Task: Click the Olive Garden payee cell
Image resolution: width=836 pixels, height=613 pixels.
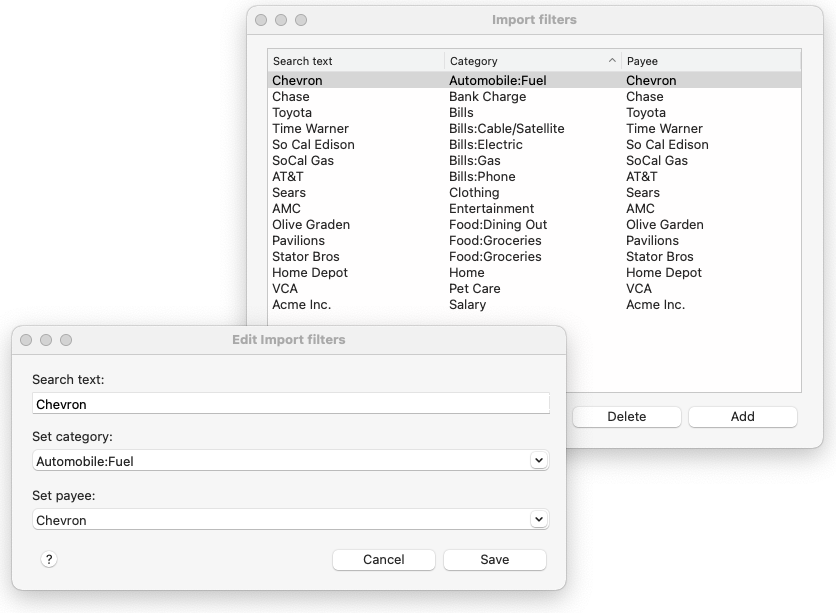Action: pos(664,224)
